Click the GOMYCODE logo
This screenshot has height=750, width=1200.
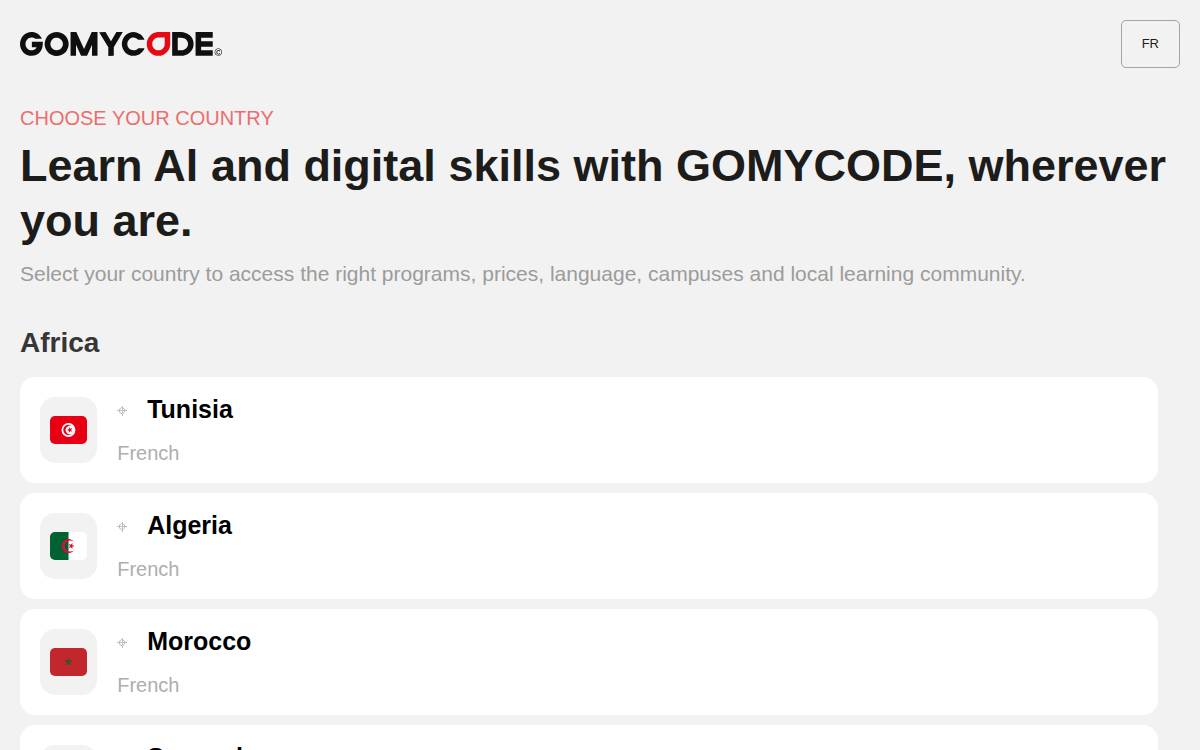click(121, 44)
